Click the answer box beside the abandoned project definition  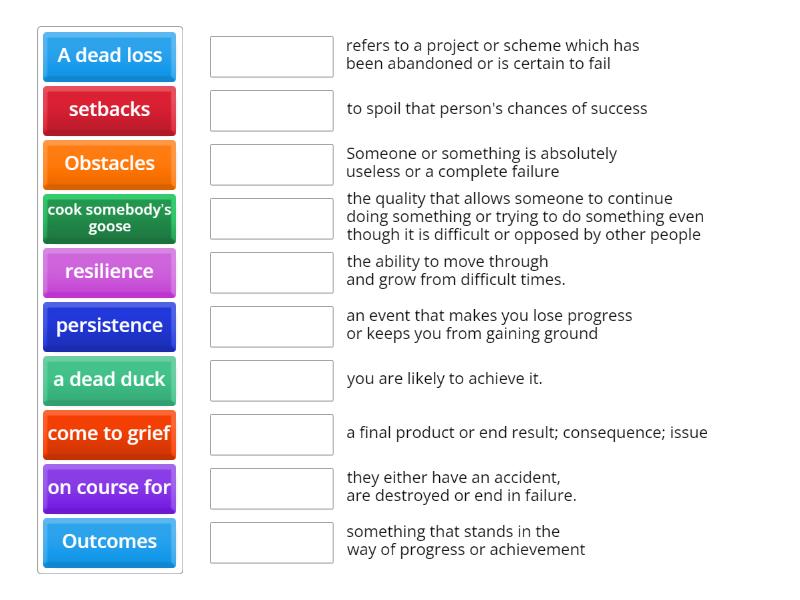(x=271, y=56)
